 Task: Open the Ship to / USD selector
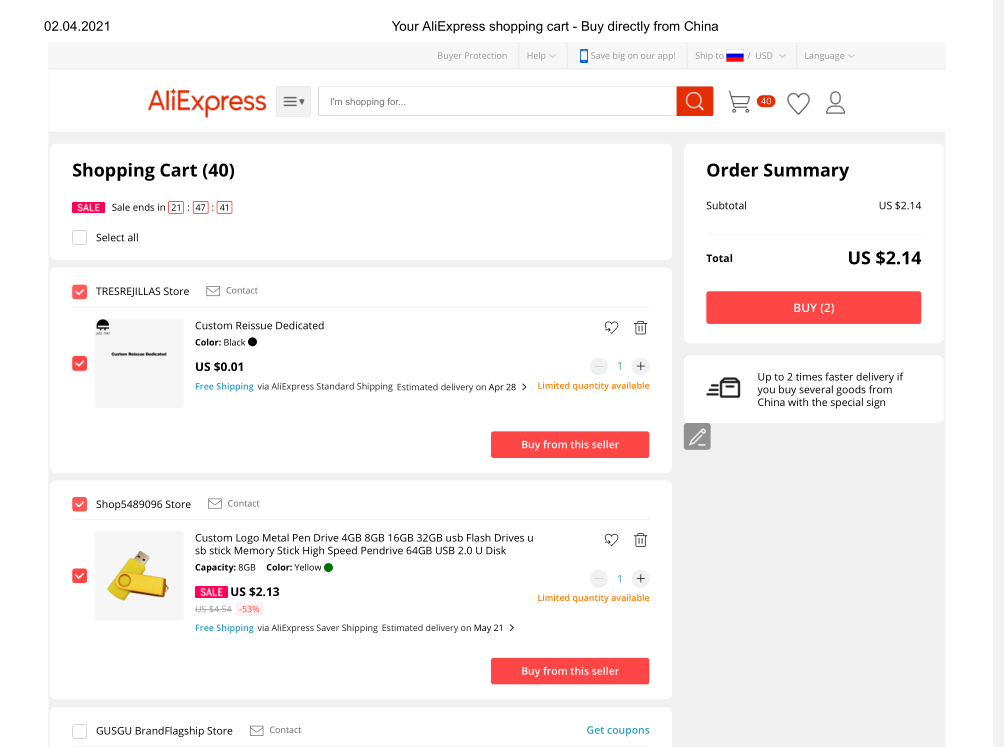(x=740, y=56)
